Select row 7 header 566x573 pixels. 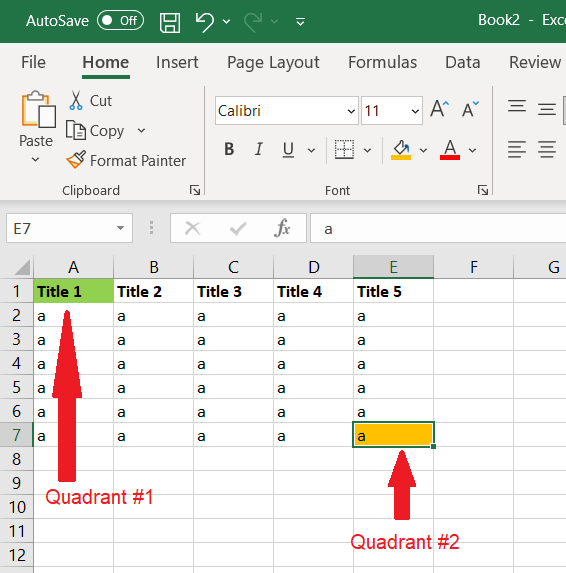coord(16,435)
